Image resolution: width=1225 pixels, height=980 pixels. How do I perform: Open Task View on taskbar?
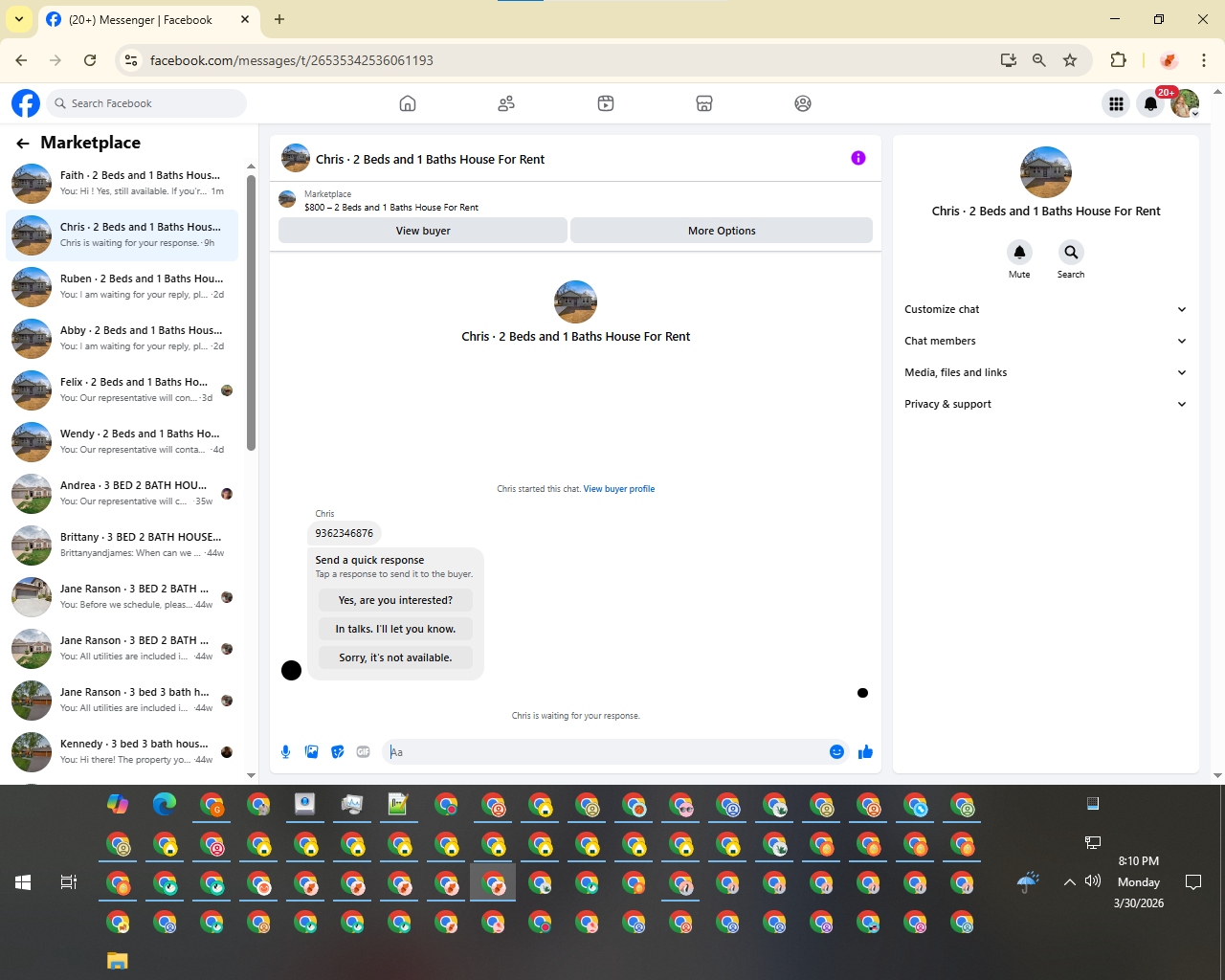tap(69, 882)
